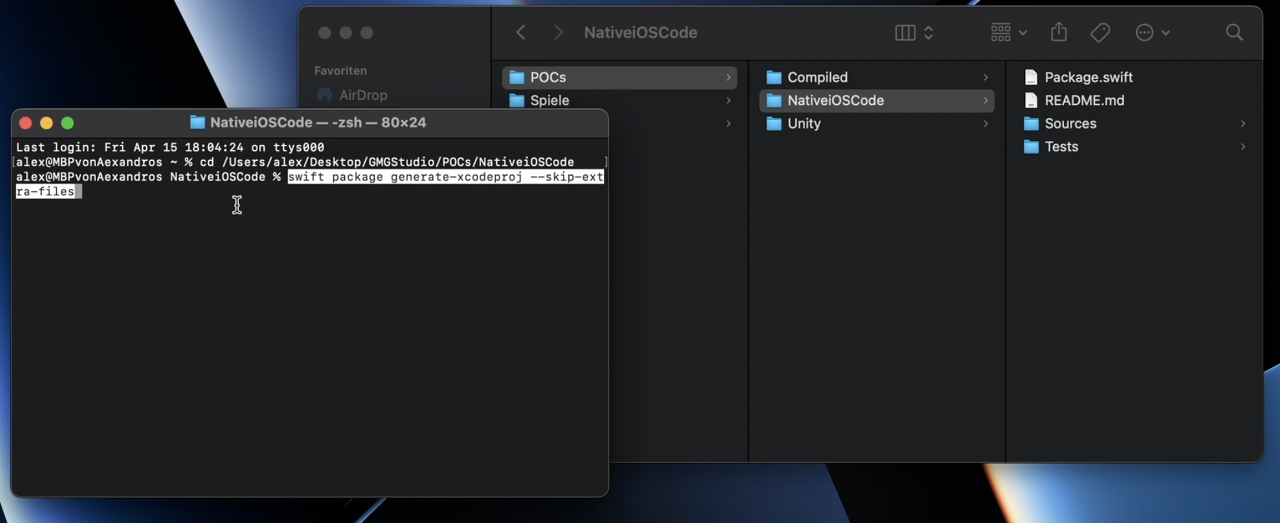The height and width of the screenshot is (523, 1280).
Task: Click the cd command line in Terminal
Action: tap(295, 162)
